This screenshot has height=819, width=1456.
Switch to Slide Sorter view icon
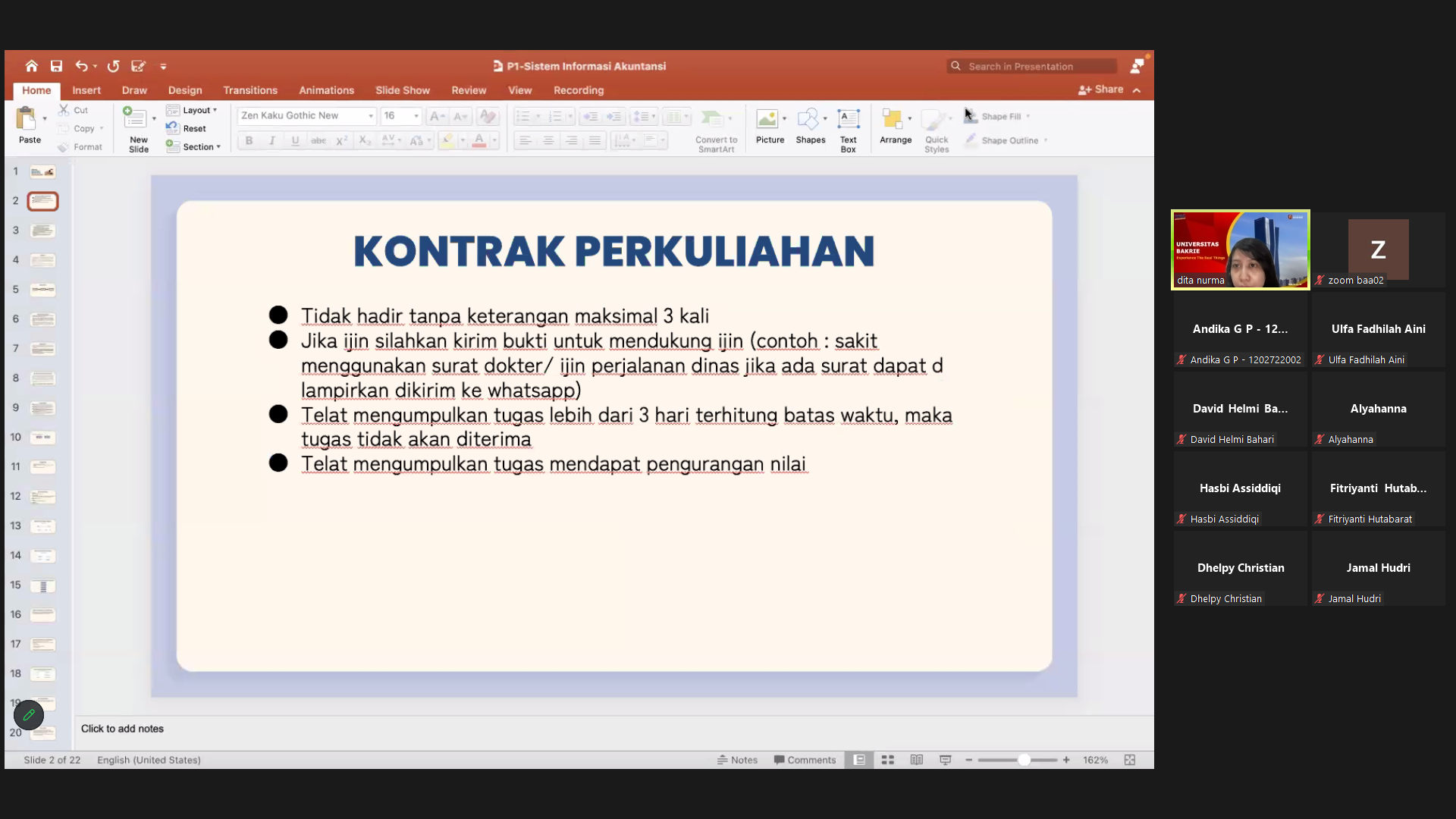(887, 760)
